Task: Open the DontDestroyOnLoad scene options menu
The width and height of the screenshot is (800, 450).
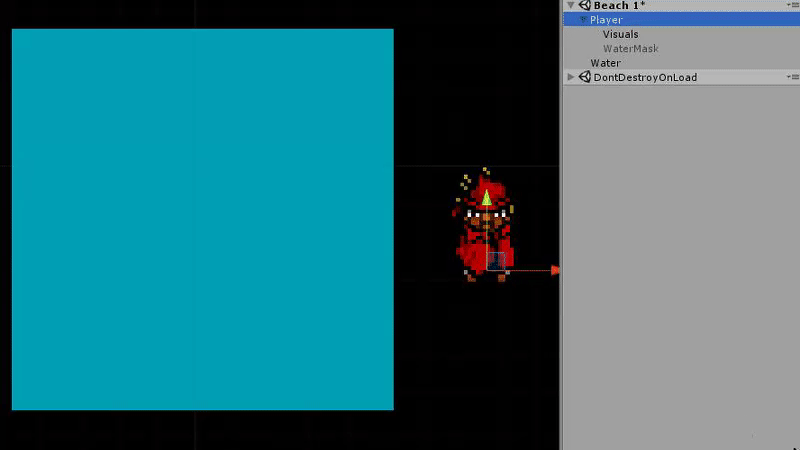Action: 793,77
